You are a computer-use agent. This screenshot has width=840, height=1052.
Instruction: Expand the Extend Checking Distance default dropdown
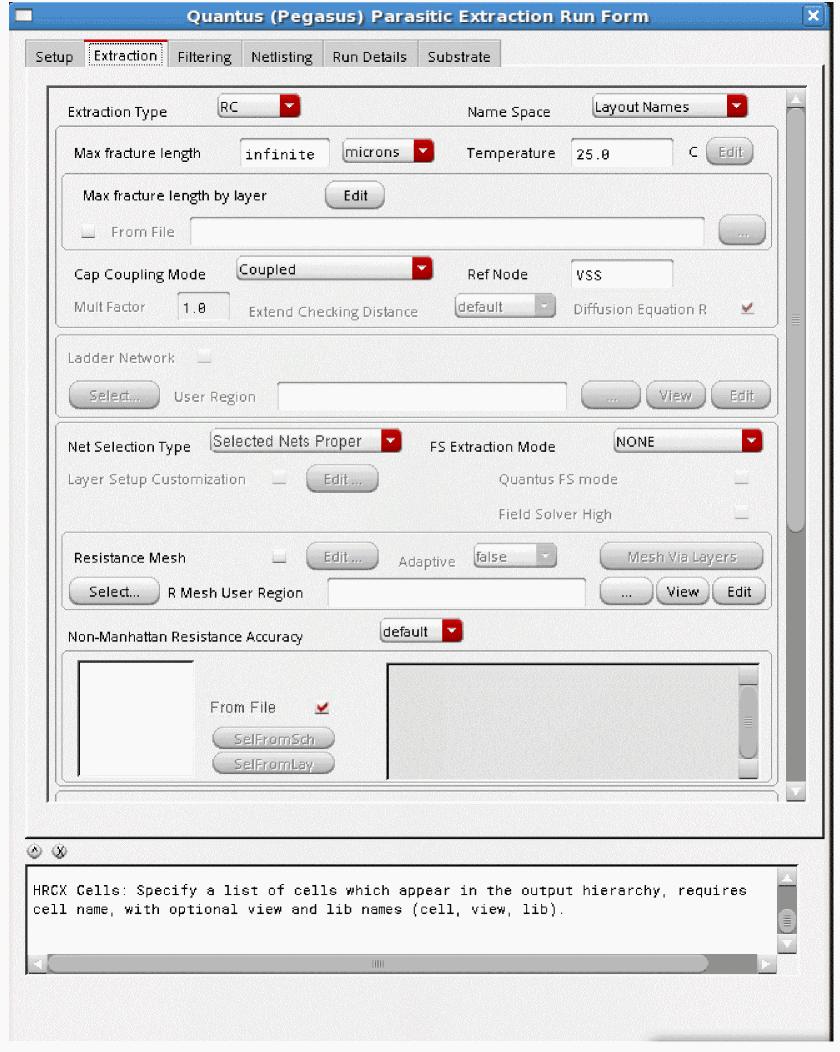(505, 307)
